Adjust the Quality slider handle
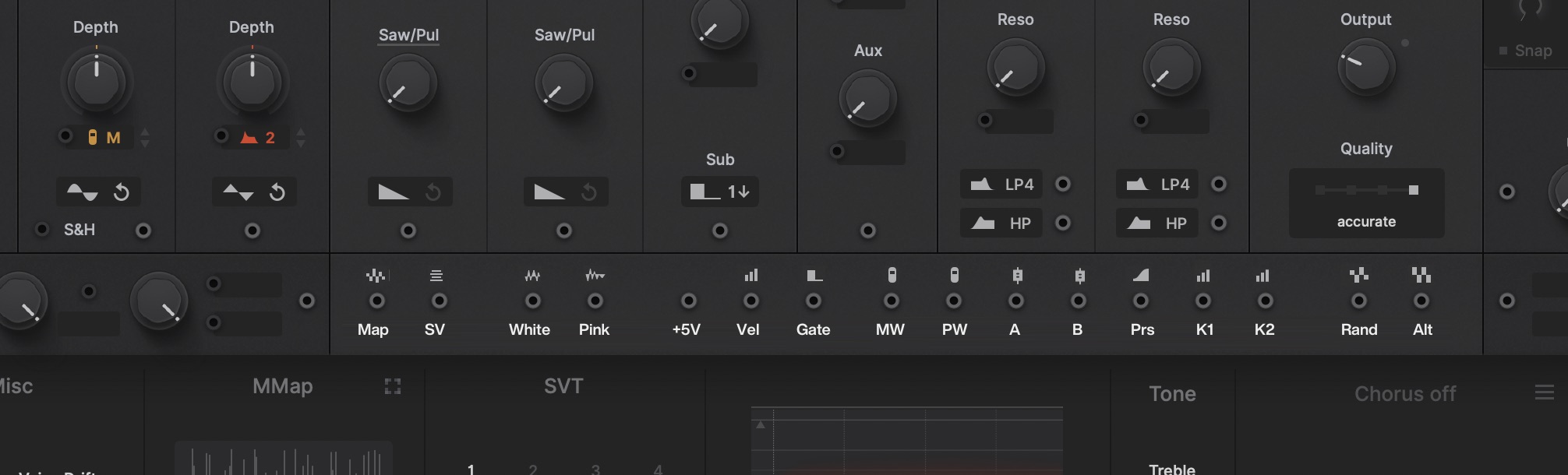 click(x=1414, y=190)
